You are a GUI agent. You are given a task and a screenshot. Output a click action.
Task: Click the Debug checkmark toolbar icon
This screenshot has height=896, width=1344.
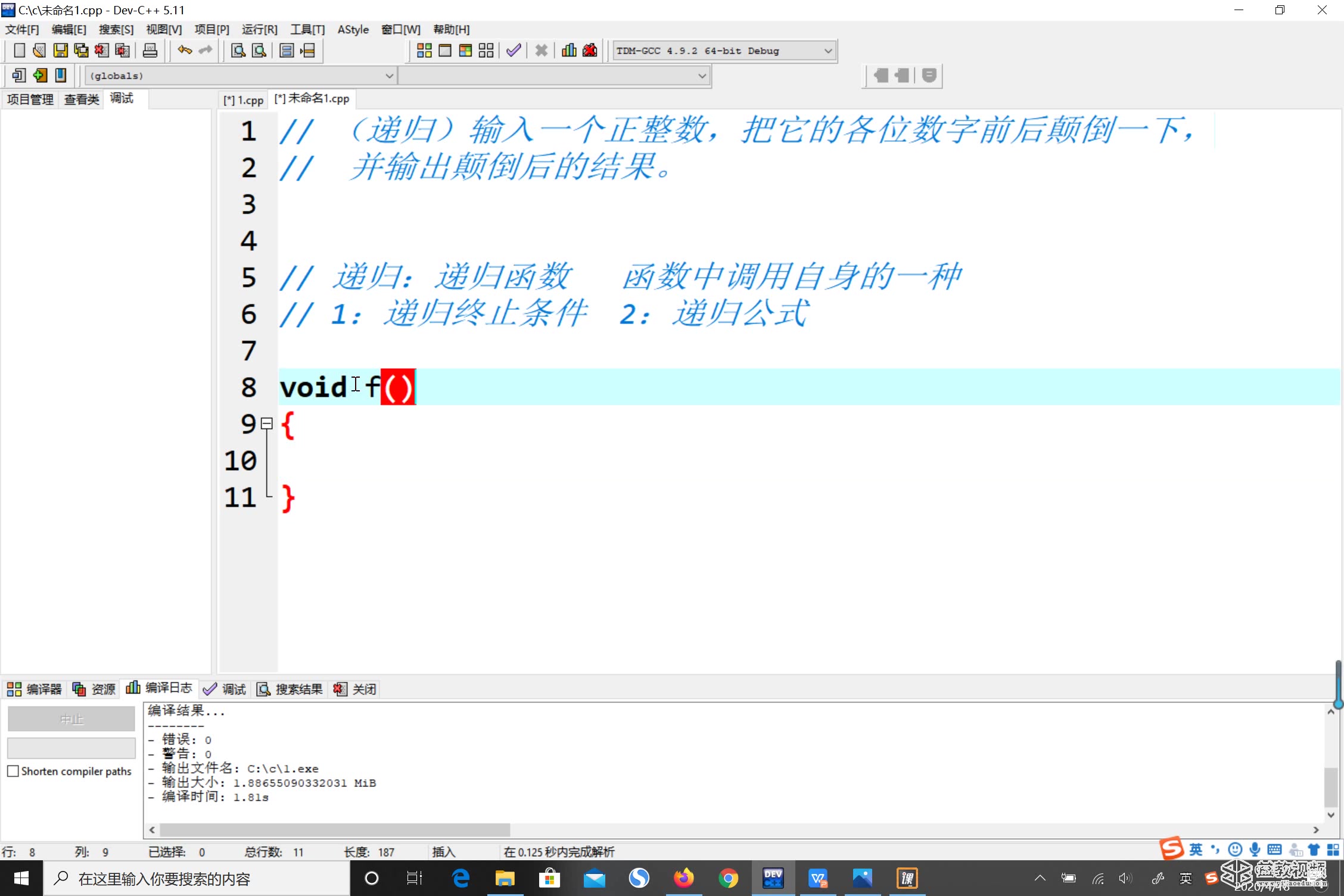point(514,51)
